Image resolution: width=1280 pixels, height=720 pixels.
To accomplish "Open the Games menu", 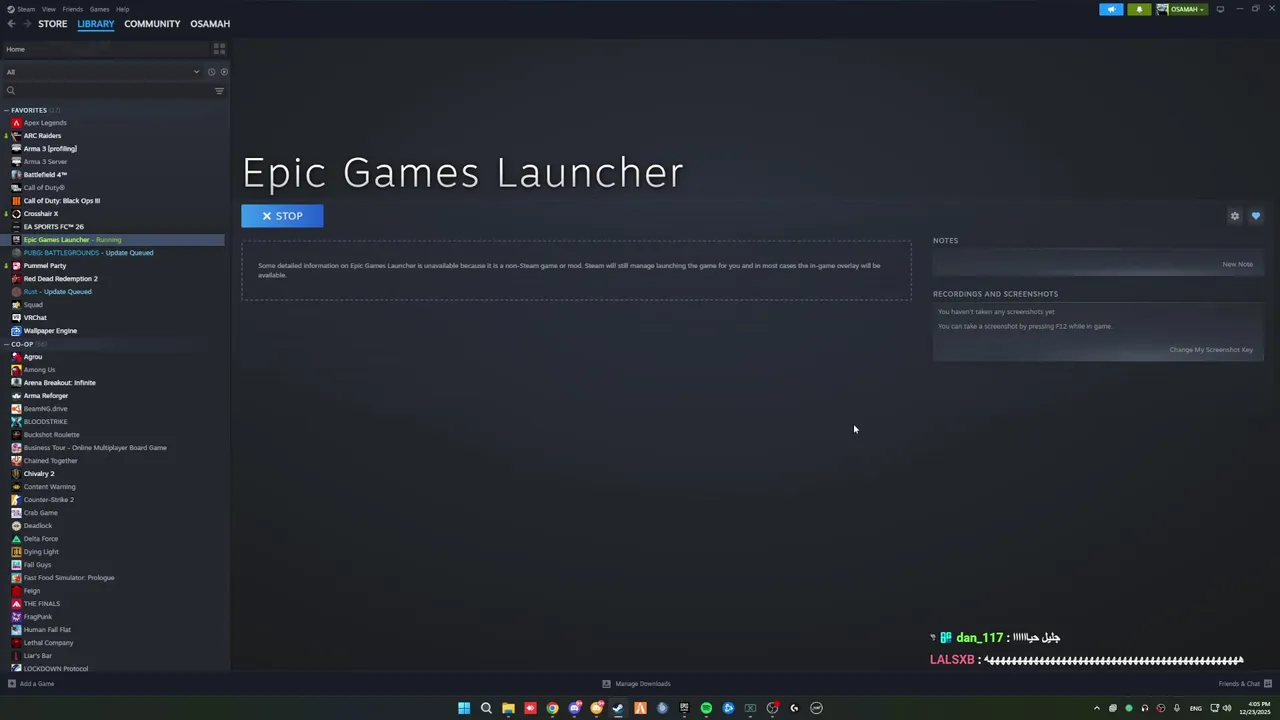I will [x=99, y=9].
